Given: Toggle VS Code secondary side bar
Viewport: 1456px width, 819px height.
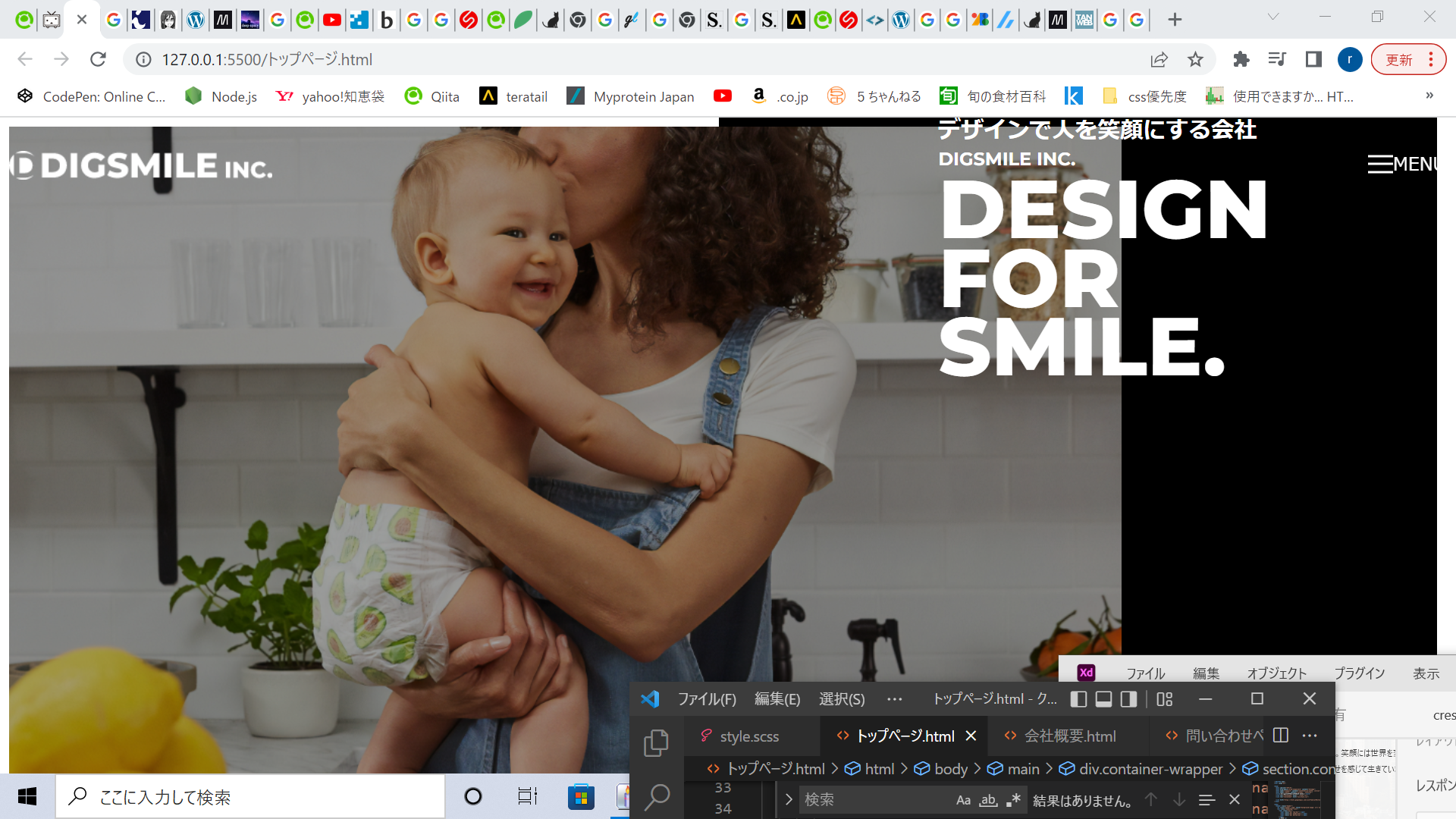Looking at the screenshot, I should (1128, 698).
